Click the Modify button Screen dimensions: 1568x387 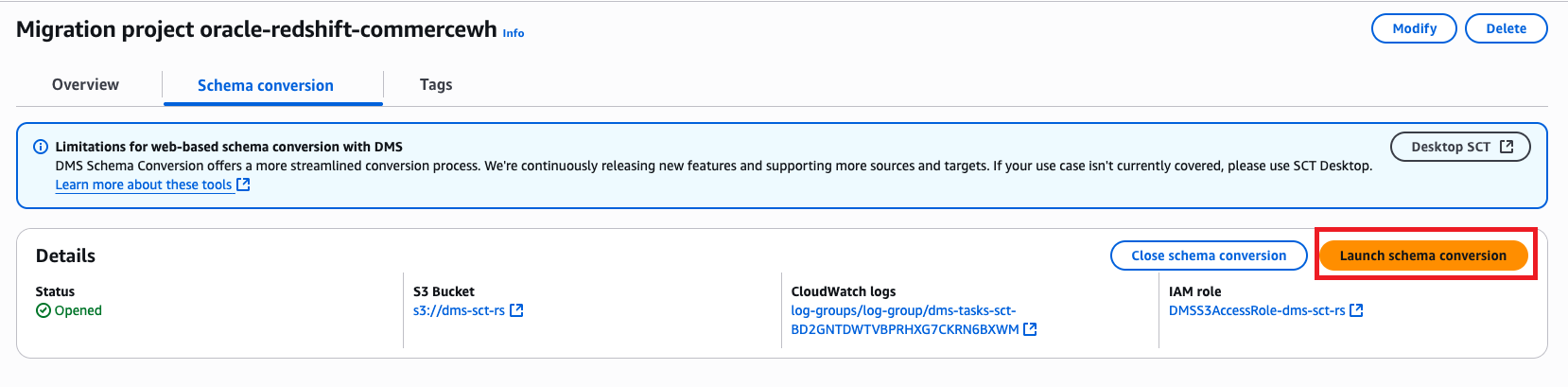coord(1414,28)
